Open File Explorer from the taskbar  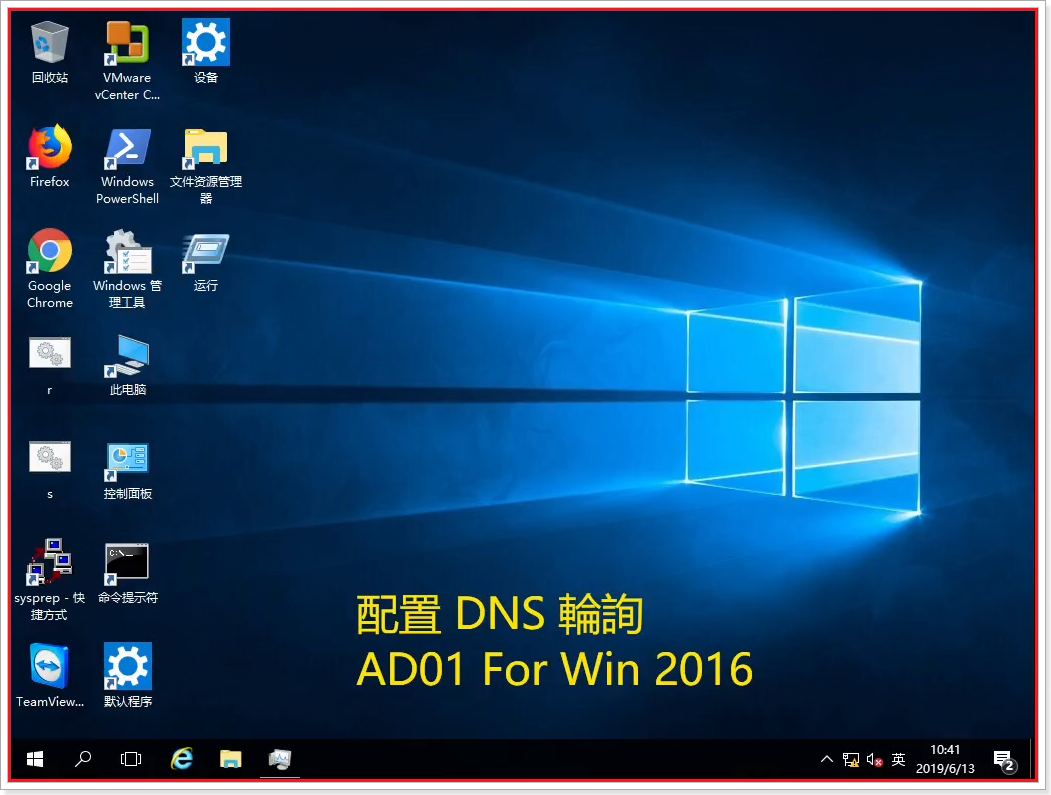(x=231, y=759)
